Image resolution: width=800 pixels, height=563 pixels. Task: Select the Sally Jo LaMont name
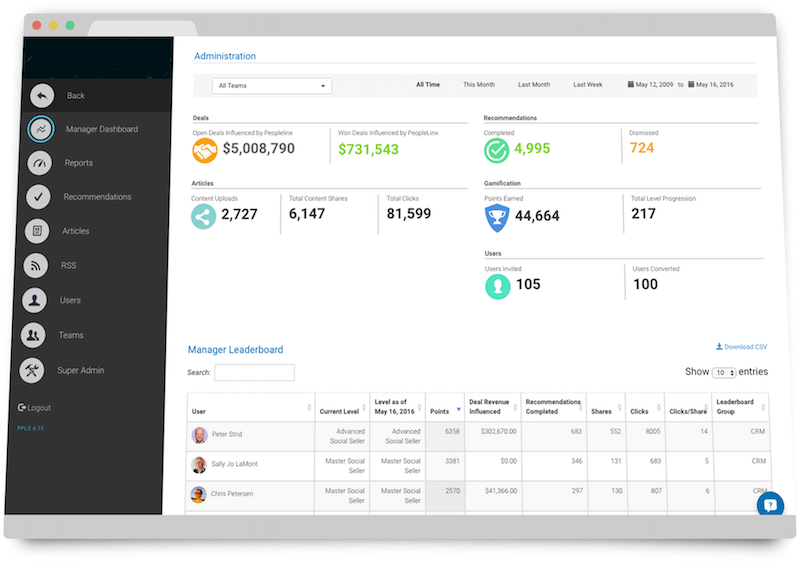pos(234,464)
